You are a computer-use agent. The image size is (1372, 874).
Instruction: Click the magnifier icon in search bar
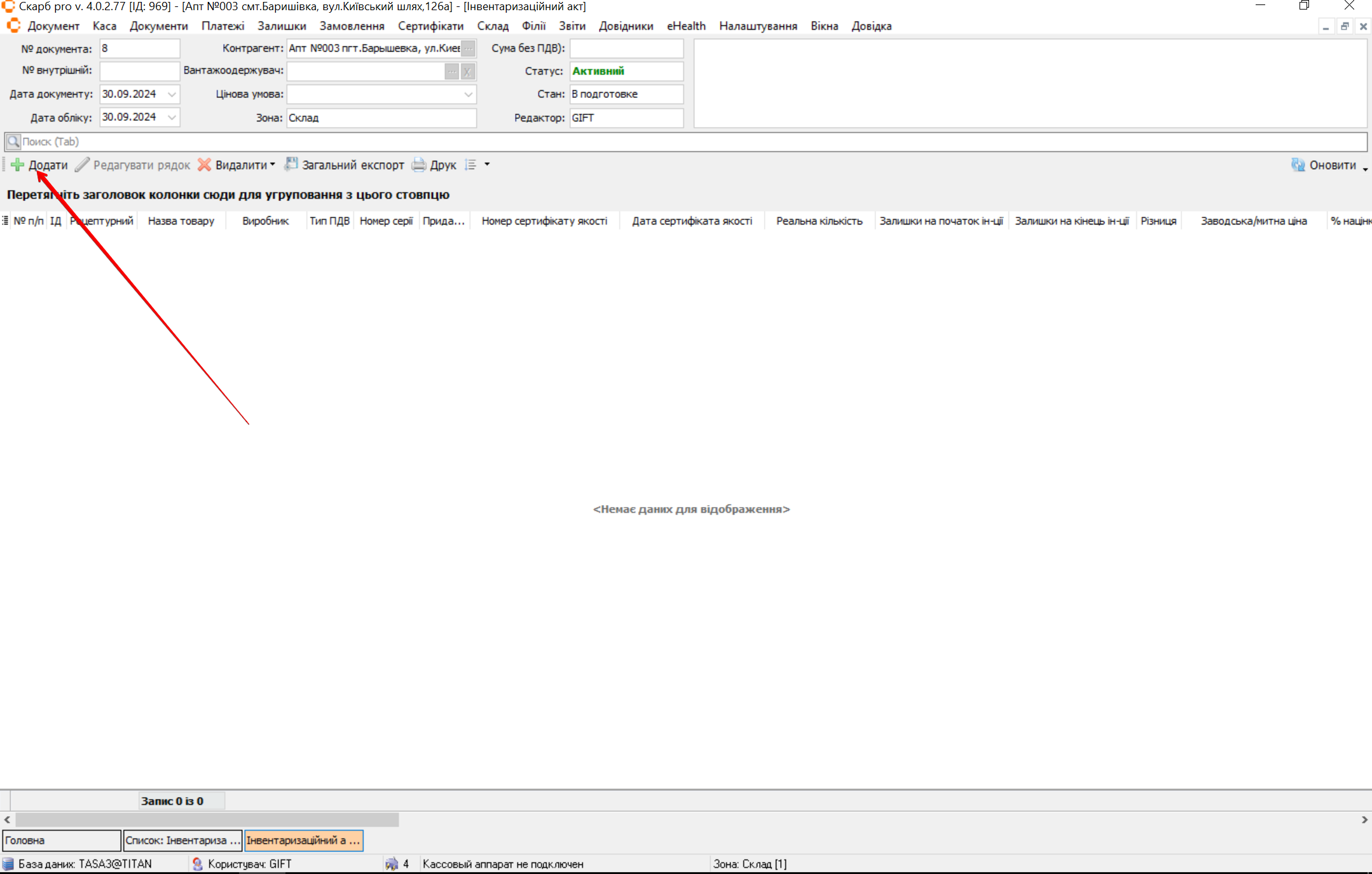pos(13,142)
